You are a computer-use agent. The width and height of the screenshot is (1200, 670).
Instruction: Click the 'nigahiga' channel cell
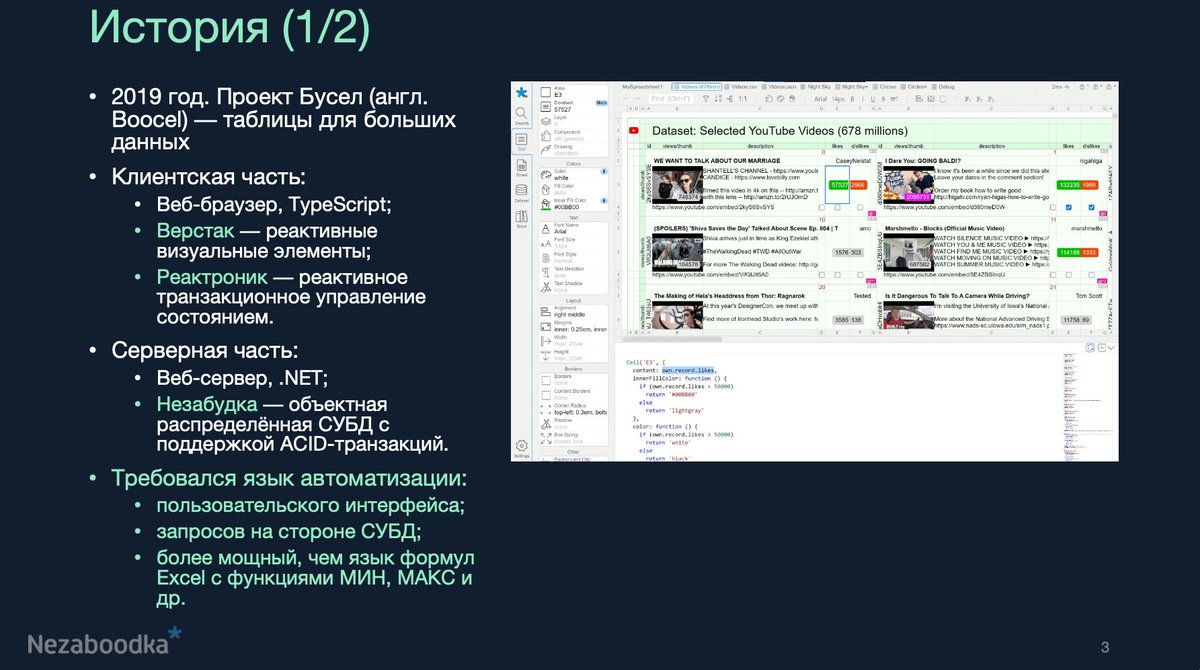pyautogui.click(x=1091, y=161)
